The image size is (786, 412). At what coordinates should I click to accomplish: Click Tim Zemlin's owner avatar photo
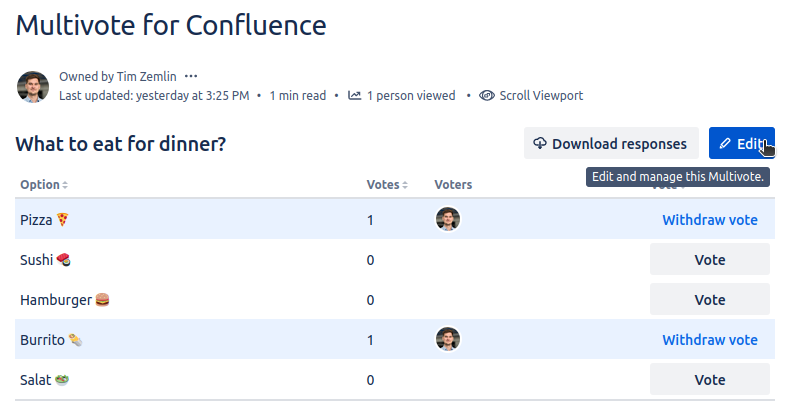tap(33, 87)
